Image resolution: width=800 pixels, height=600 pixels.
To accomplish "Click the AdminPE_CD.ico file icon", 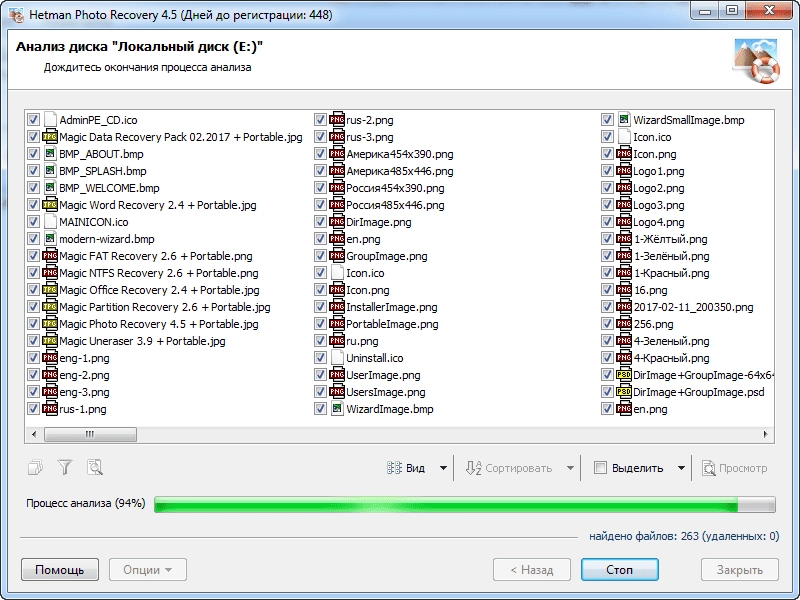I will click(x=50, y=120).
